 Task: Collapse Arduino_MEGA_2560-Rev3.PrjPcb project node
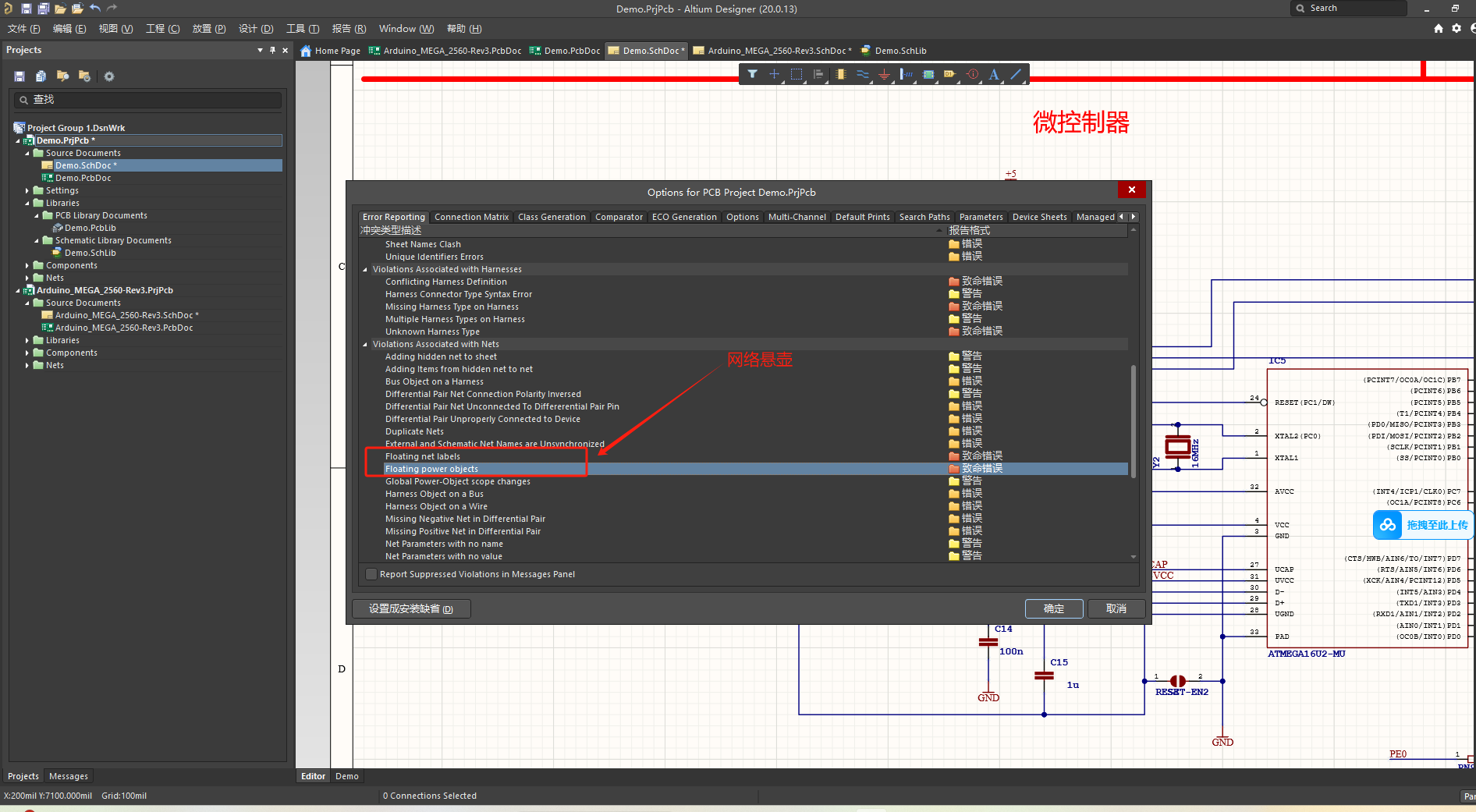coord(18,291)
